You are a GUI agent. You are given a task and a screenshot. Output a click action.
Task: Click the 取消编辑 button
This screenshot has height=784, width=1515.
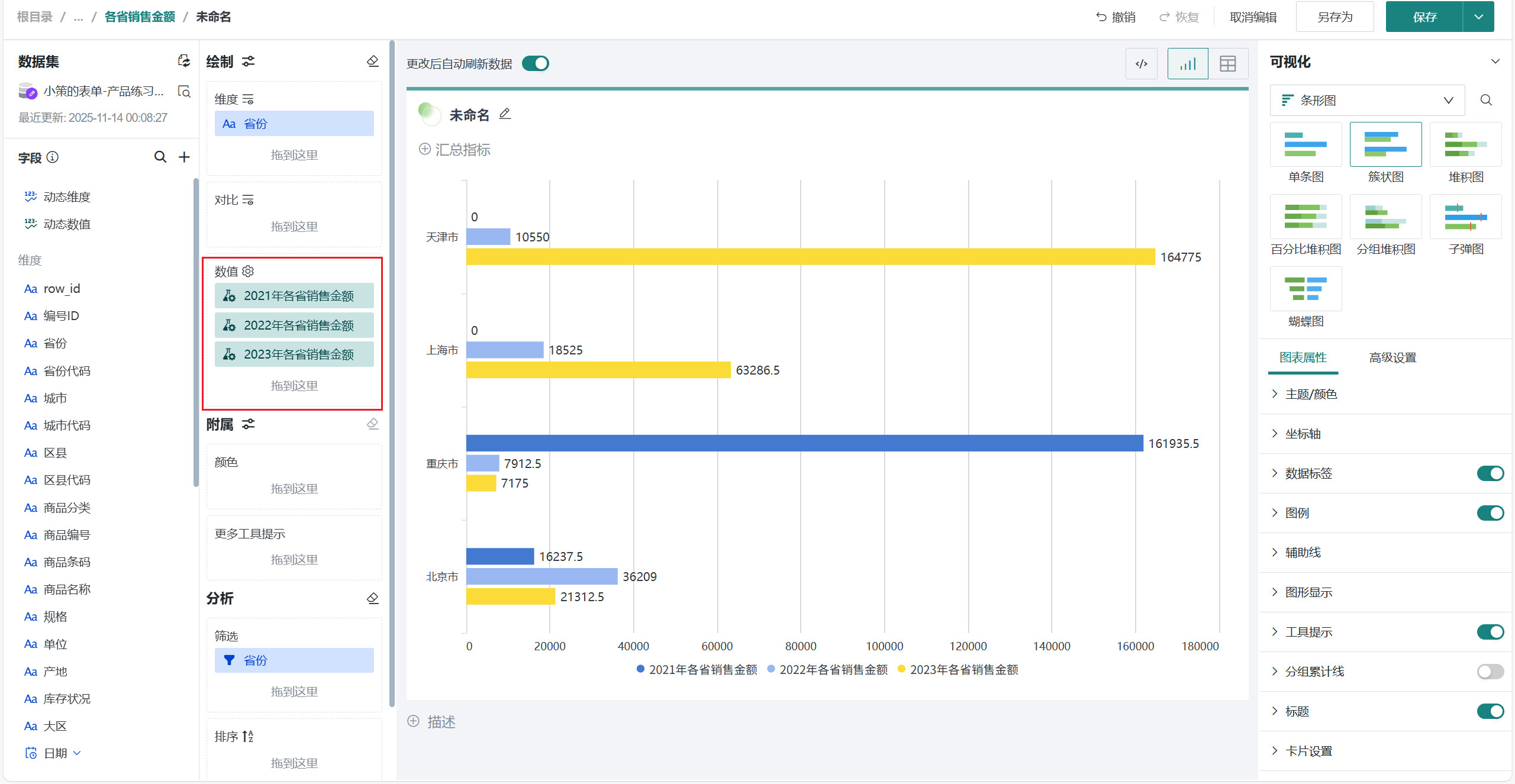1253,17
